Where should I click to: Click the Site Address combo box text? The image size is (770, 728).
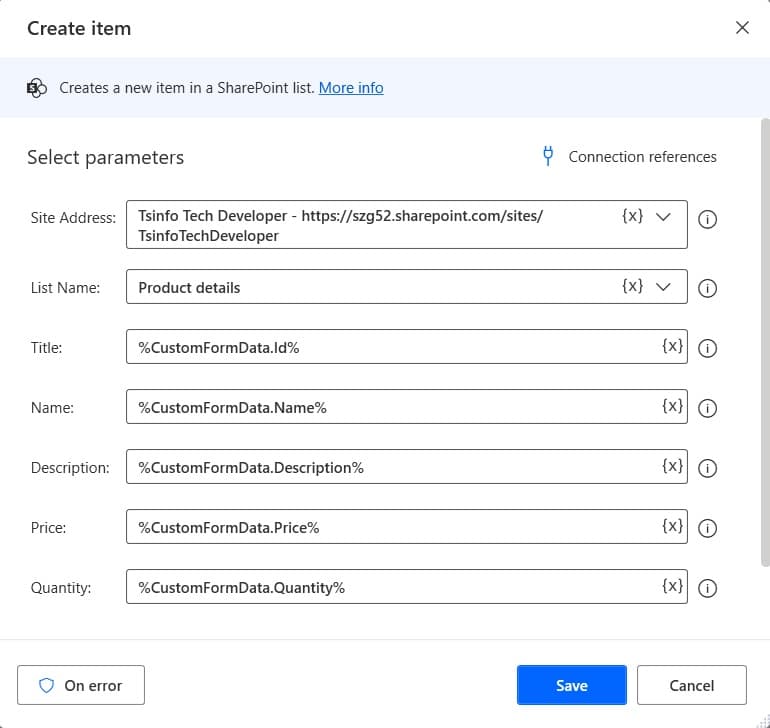[340, 225]
